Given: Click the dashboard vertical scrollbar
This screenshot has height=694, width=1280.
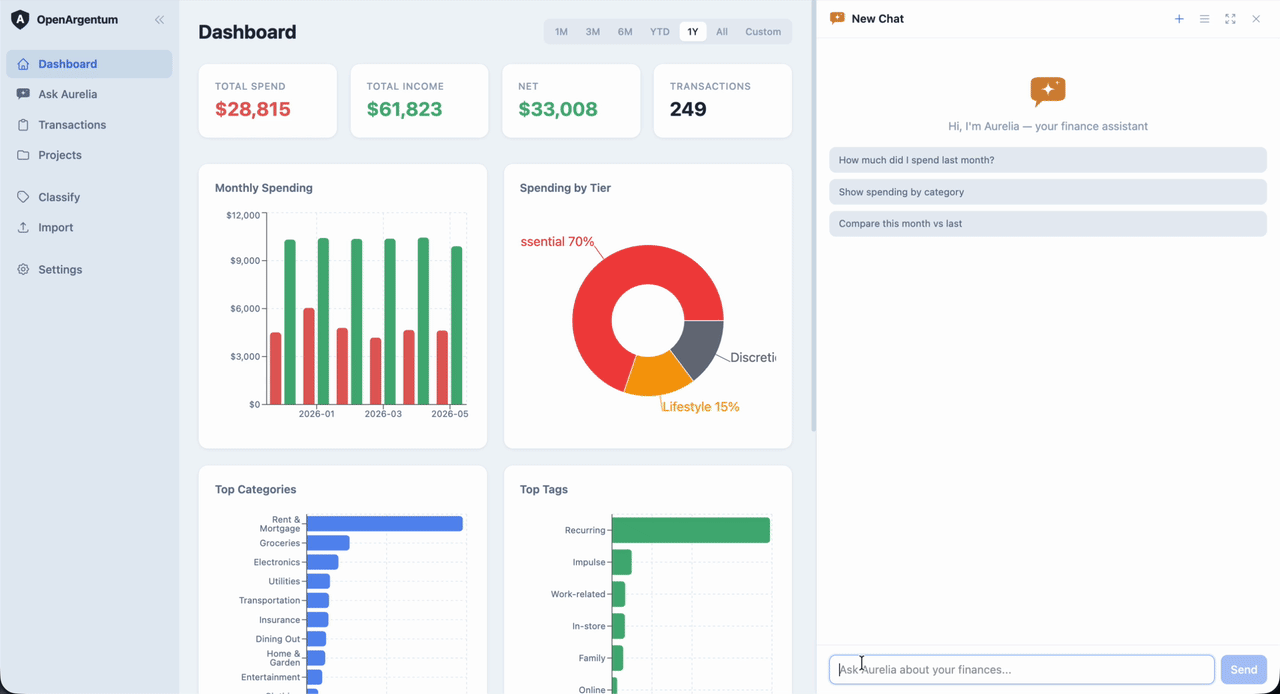Looking at the screenshot, I should tap(813, 216).
